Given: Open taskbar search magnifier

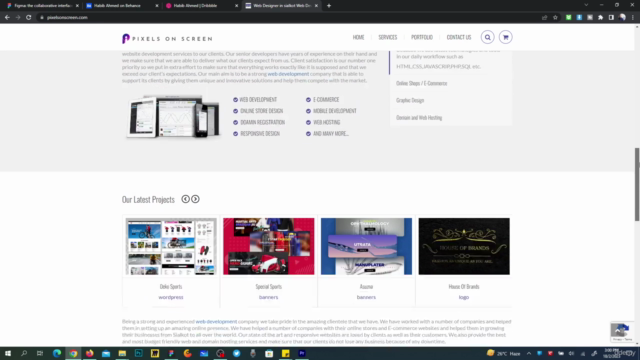Looking at the screenshot, I should click(x=24, y=353).
